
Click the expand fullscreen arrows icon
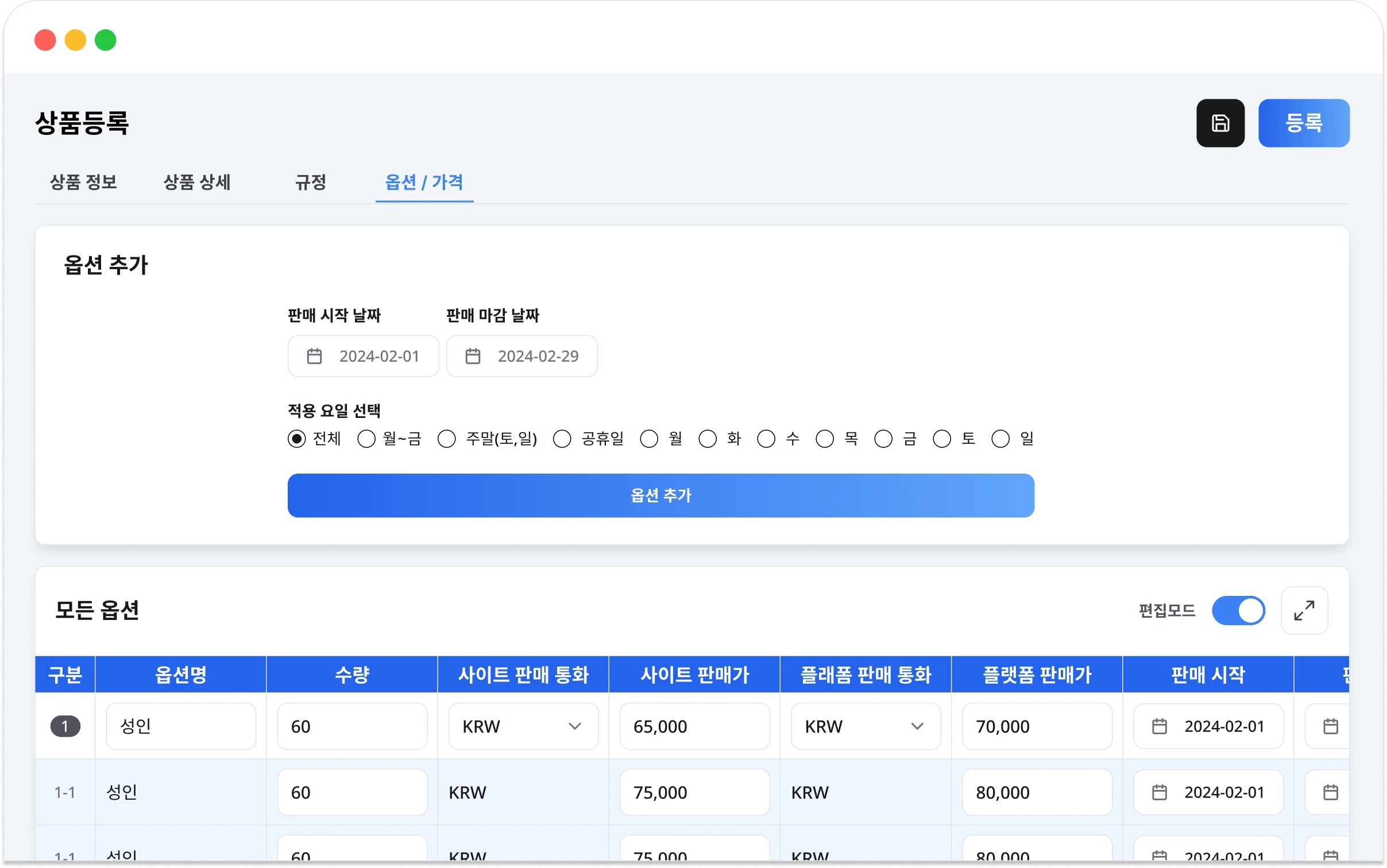click(1304, 610)
